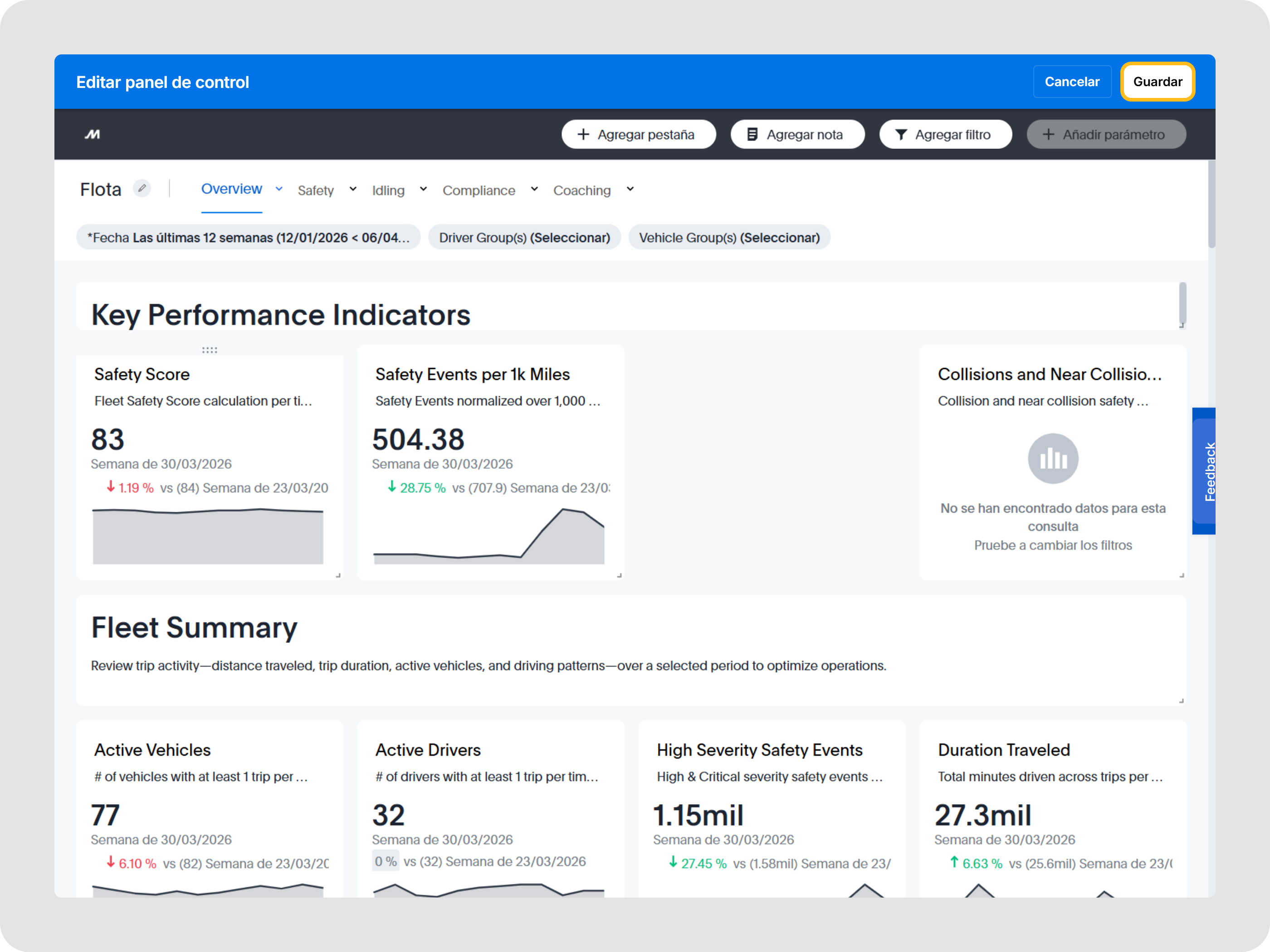Open the Safety tab dropdown arrow
Image resolution: width=1270 pixels, height=952 pixels.
pos(352,189)
